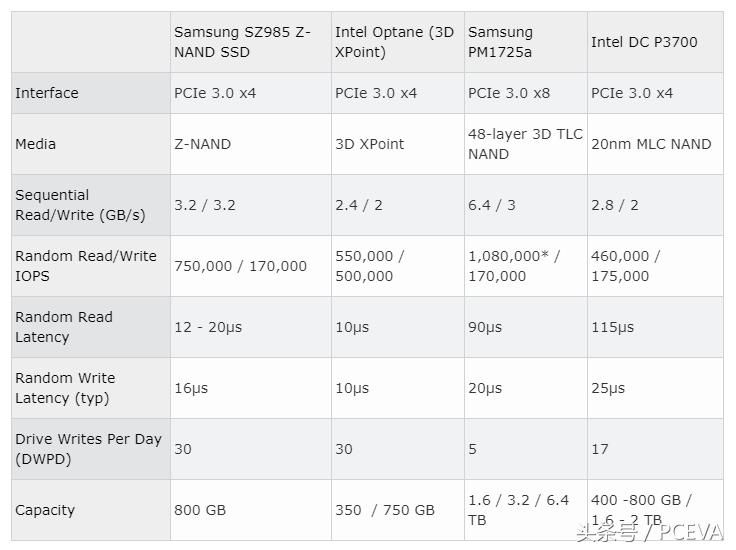Click the Random Read Latency row label

pyautogui.click(x=64, y=327)
